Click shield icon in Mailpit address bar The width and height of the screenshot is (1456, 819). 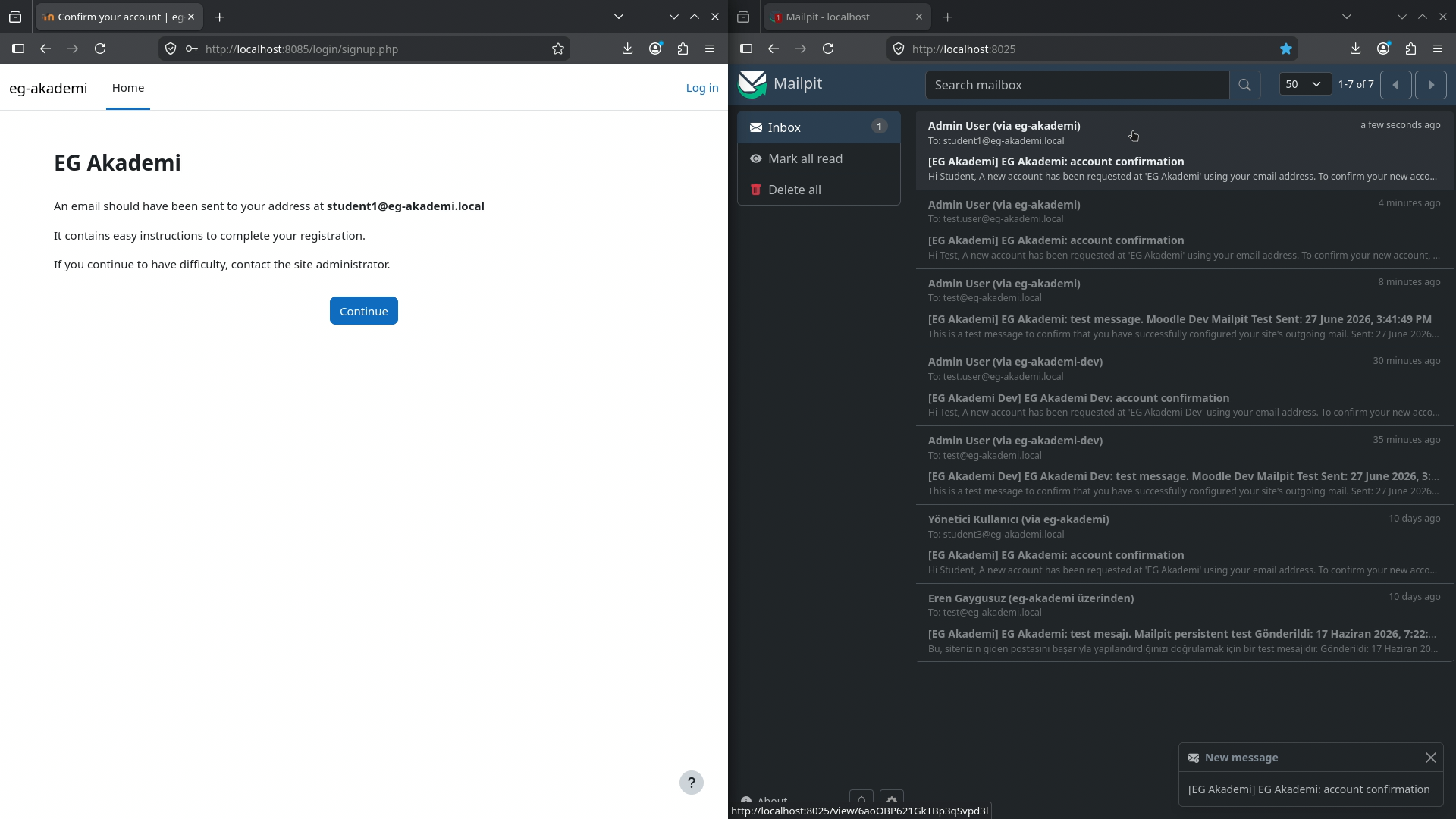(x=899, y=49)
